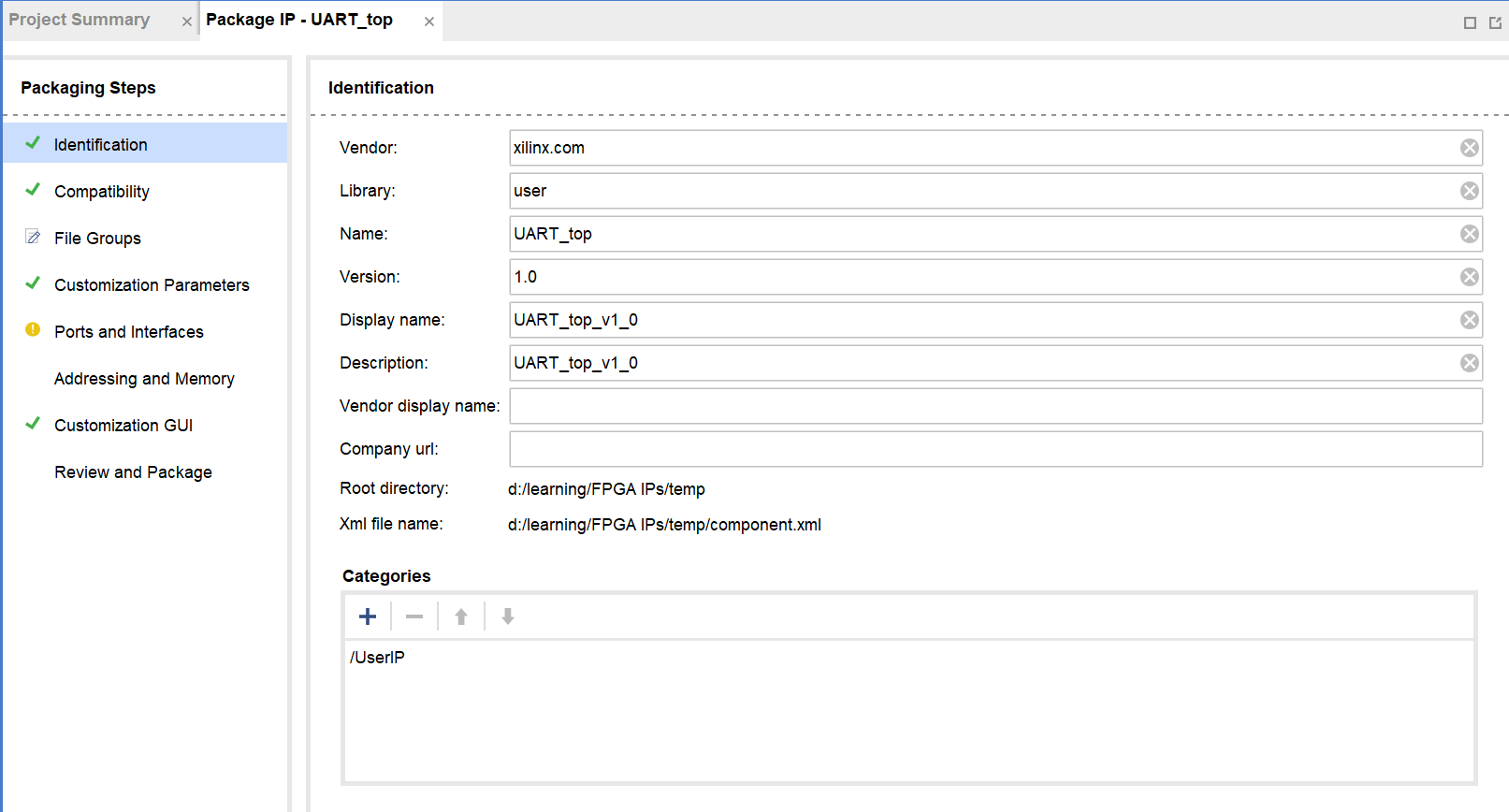Go to Ports and Interfaces step
Screen dimensions: 1509x812
point(128,332)
